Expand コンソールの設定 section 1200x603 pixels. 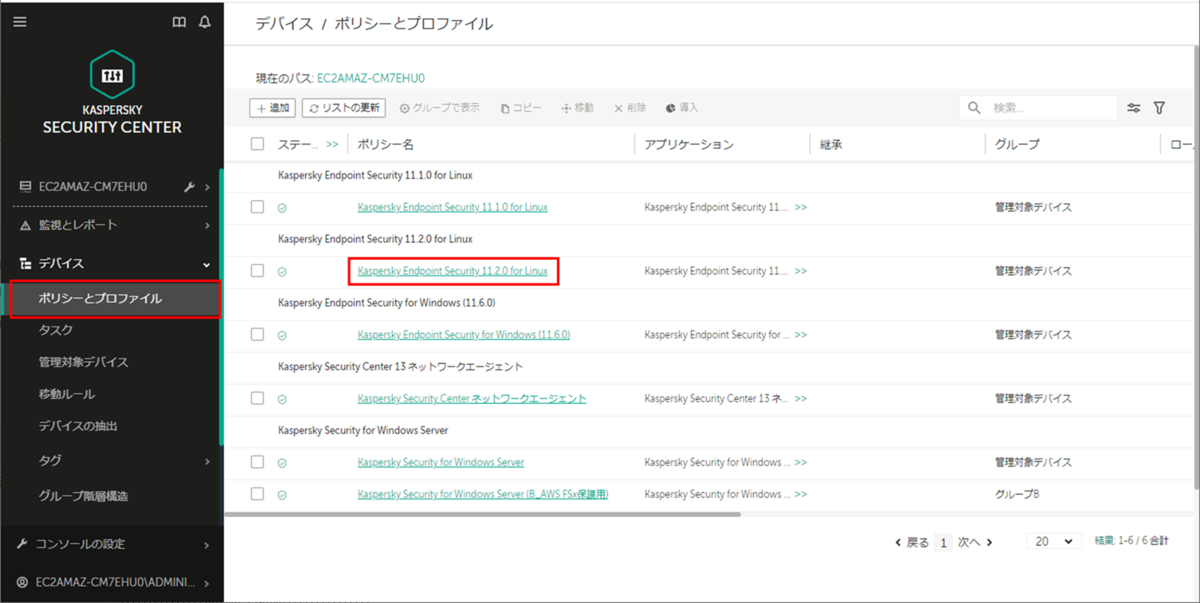[207, 545]
